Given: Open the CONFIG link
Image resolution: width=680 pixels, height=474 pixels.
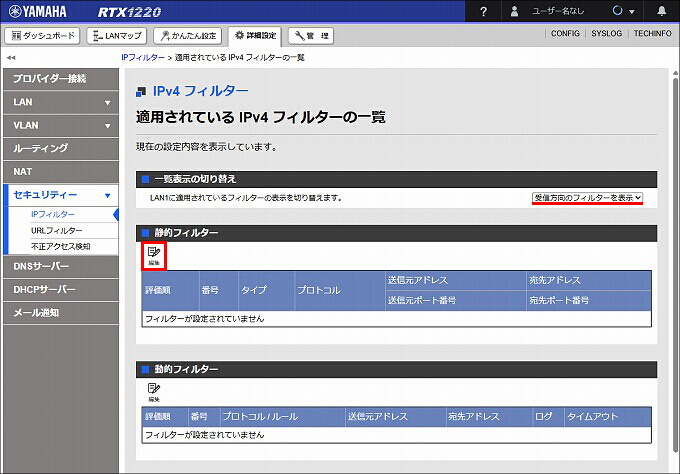Looking at the screenshot, I should point(565,33).
